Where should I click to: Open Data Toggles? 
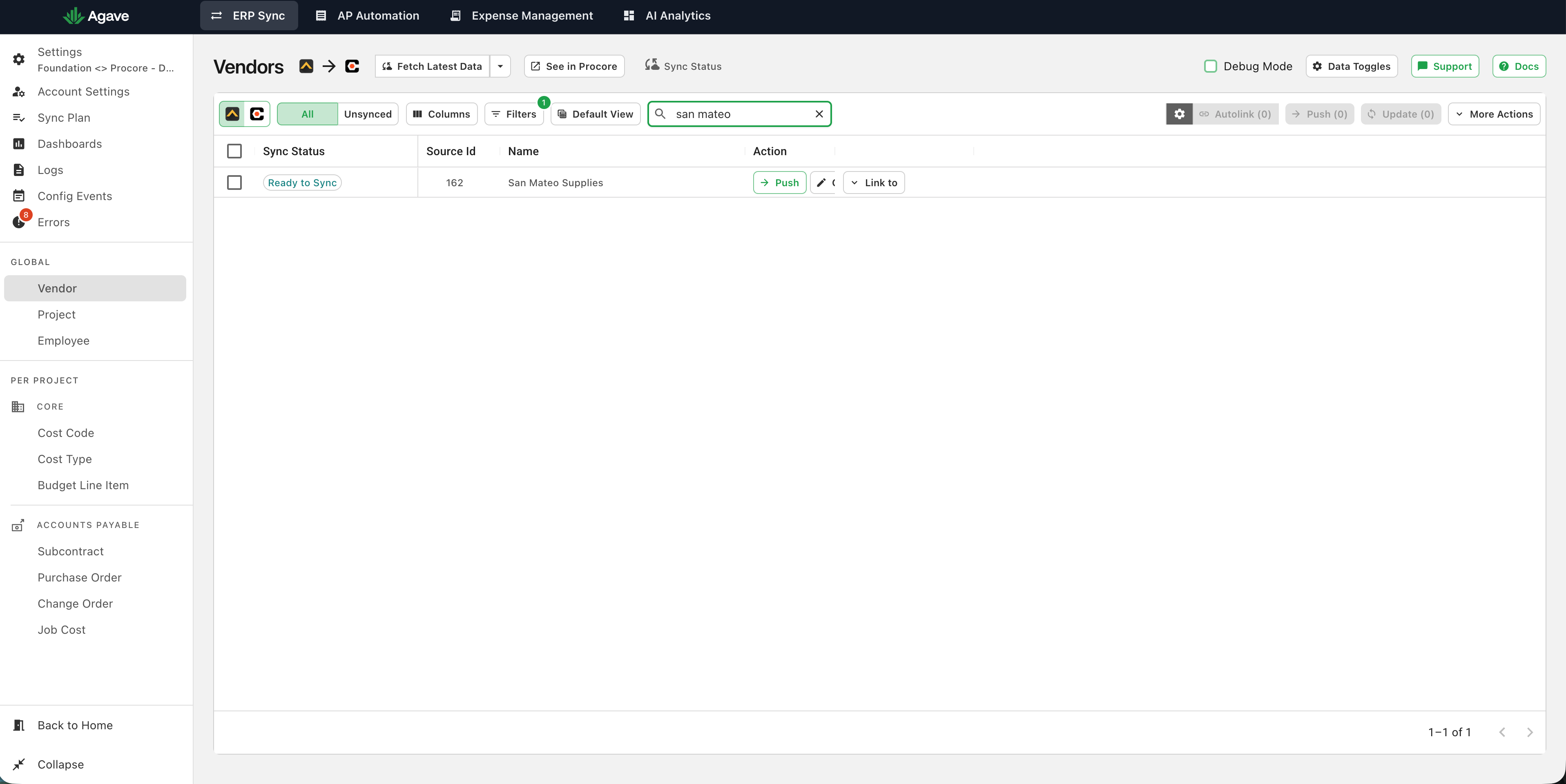pos(1352,66)
